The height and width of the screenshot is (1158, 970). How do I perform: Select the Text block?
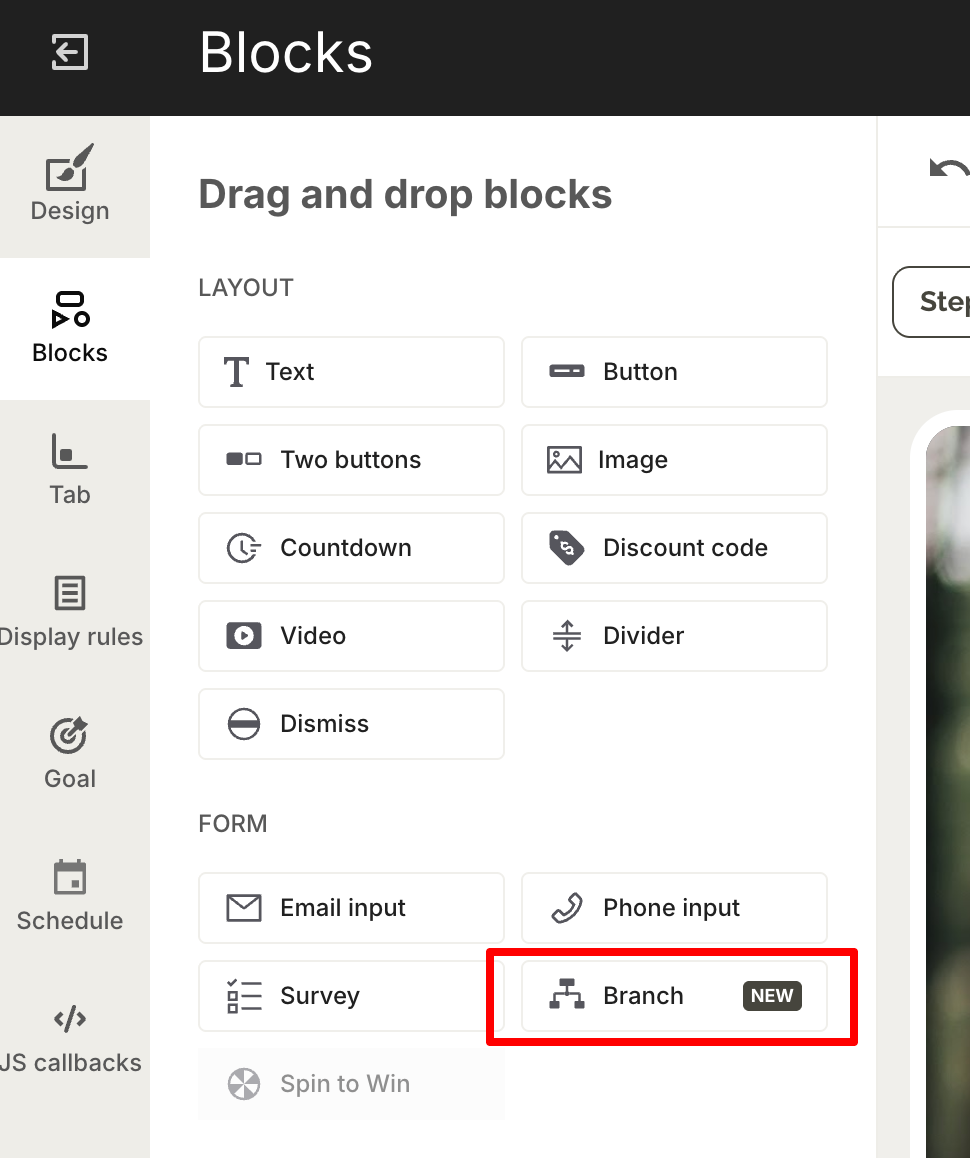coord(351,372)
